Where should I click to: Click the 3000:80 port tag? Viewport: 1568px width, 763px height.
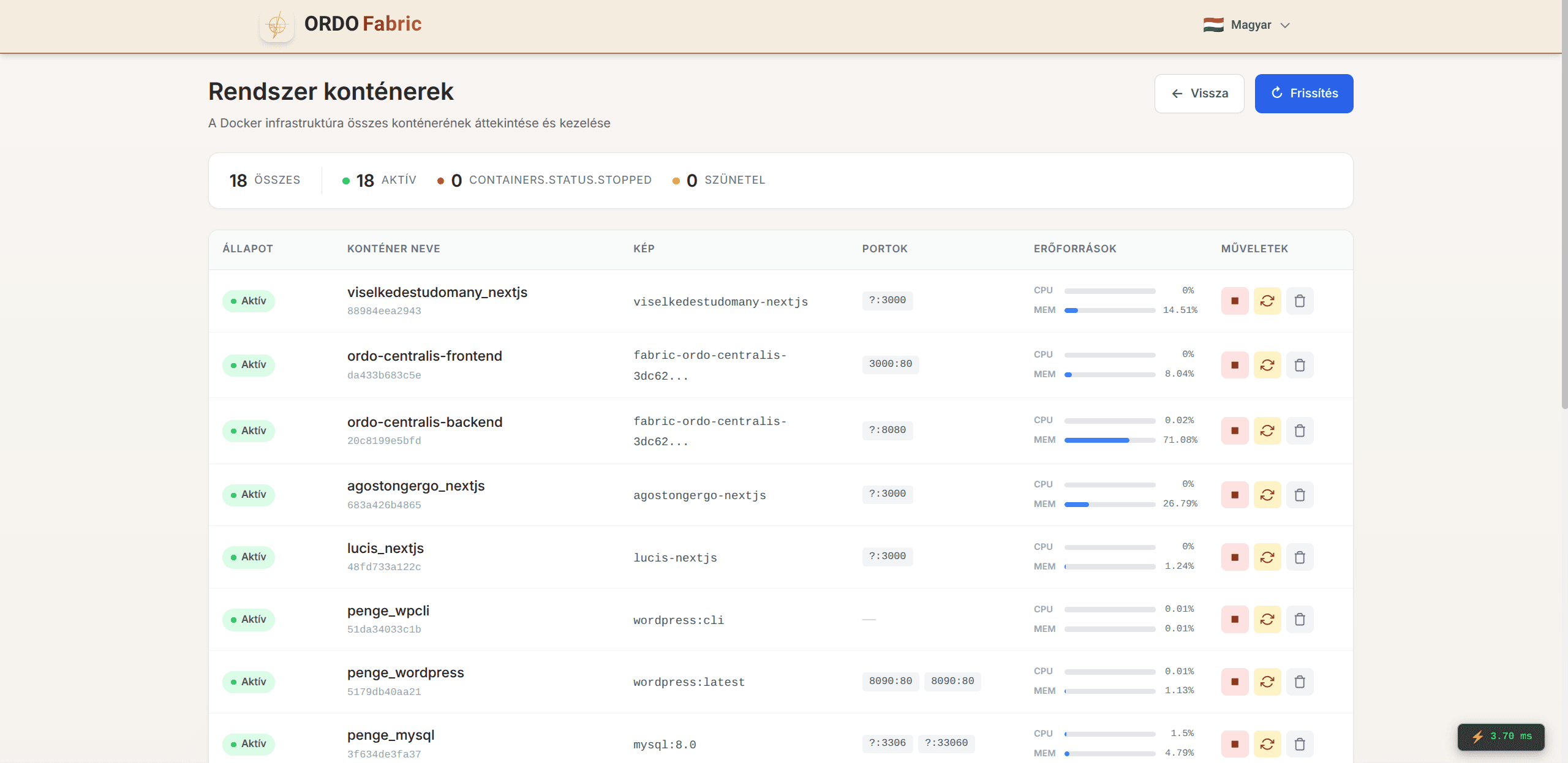click(890, 364)
